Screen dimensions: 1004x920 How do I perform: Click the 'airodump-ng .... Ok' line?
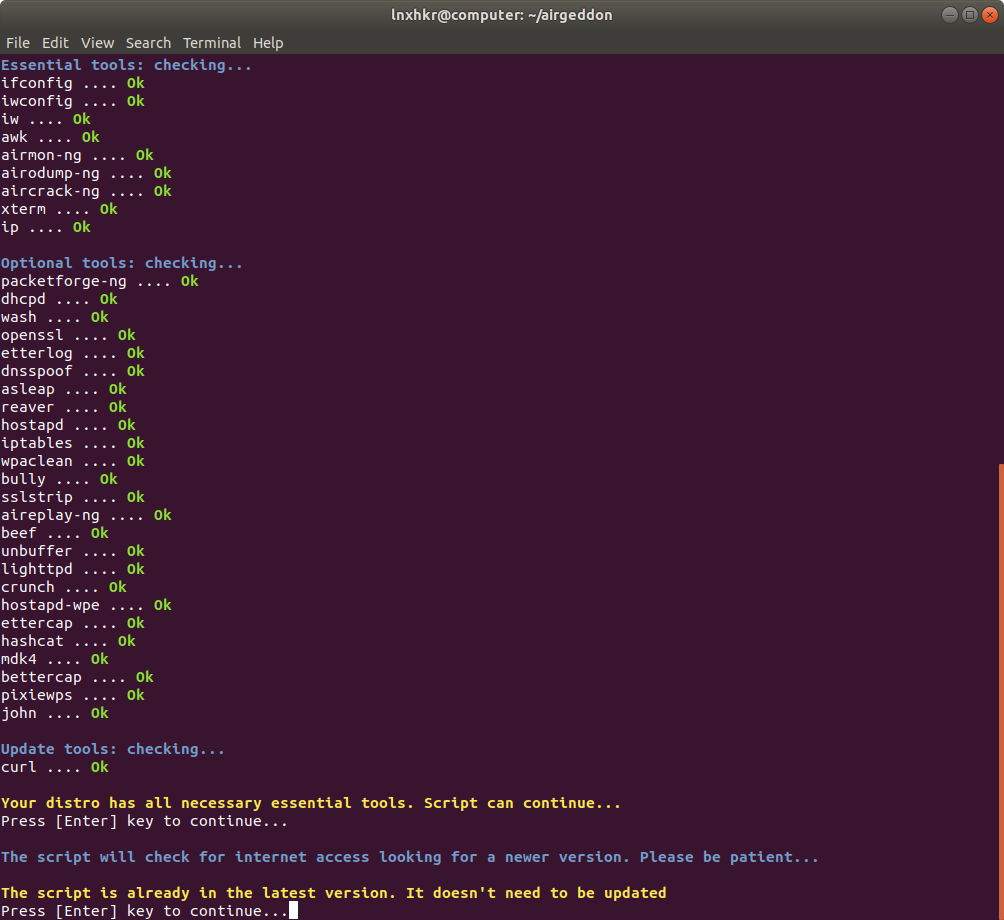click(x=86, y=173)
